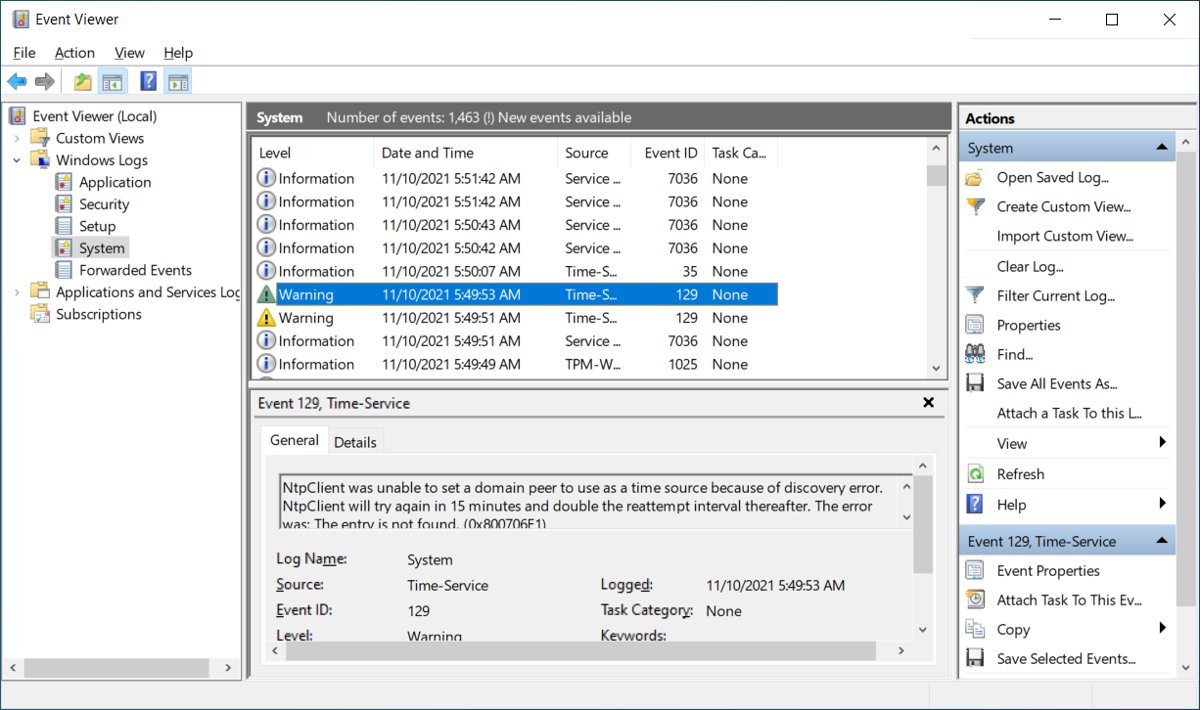Click the Subscriptions icon in tree
Image resolution: width=1200 pixels, height=710 pixels.
[40, 314]
